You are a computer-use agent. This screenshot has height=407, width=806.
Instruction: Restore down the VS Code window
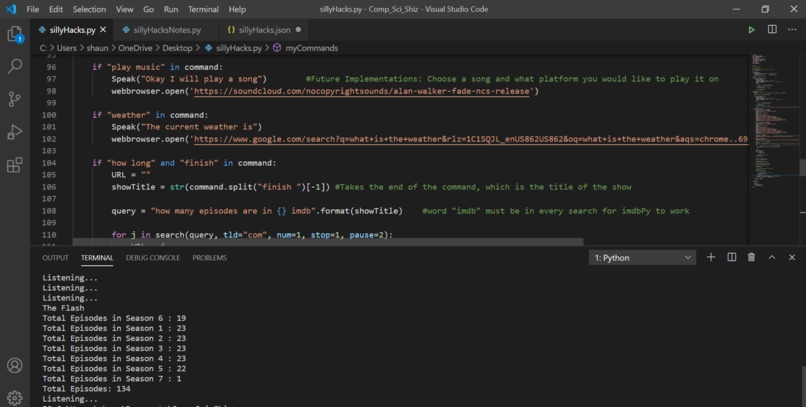[765, 9]
